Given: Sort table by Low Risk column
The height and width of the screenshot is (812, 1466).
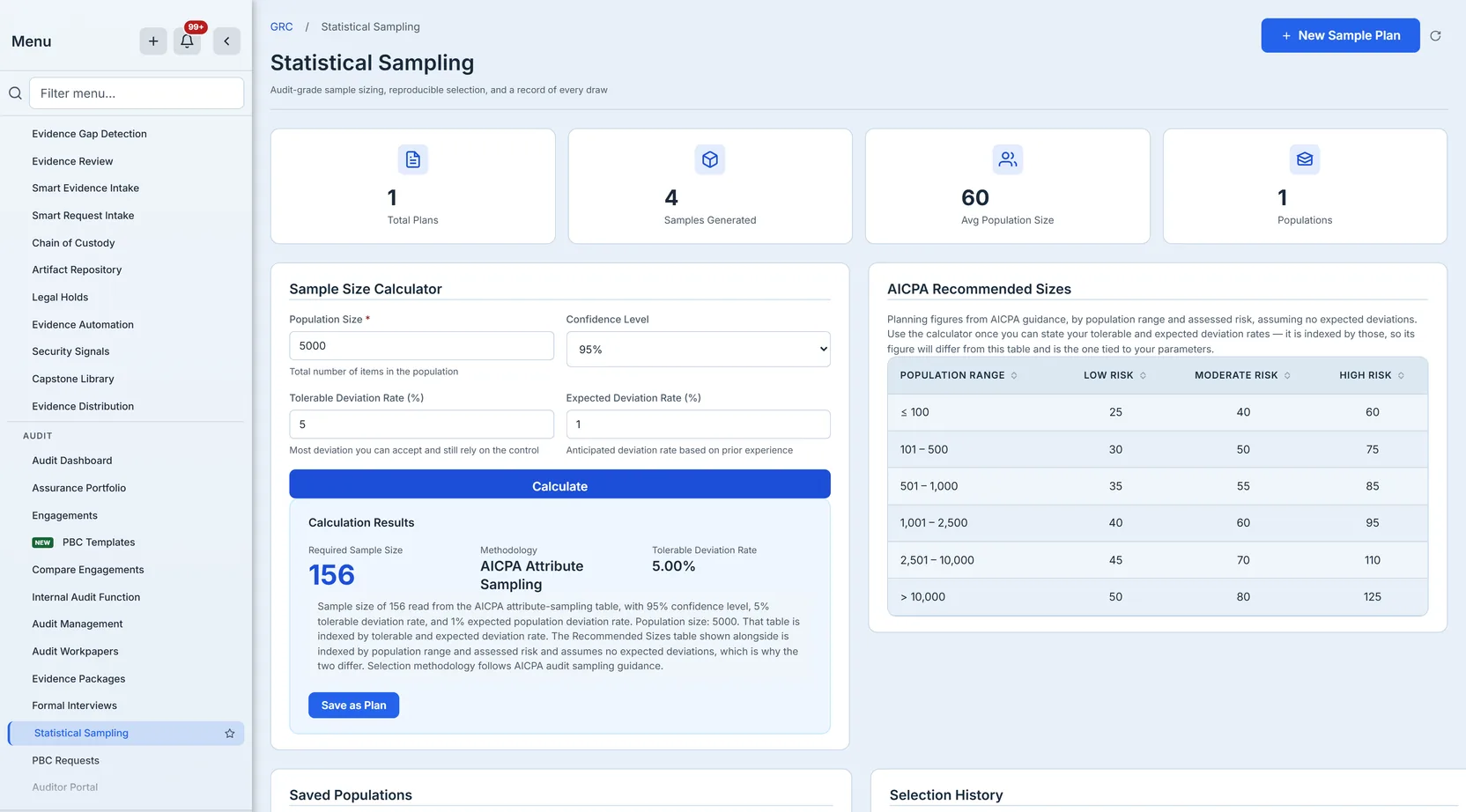Looking at the screenshot, I should [x=1114, y=375].
